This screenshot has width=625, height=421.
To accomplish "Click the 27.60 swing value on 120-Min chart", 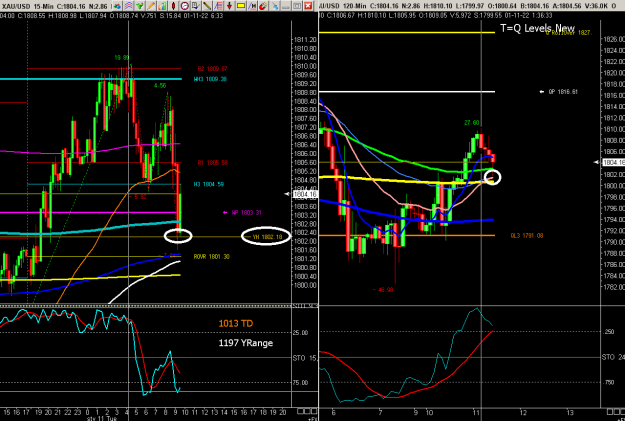I will [x=472, y=123].
